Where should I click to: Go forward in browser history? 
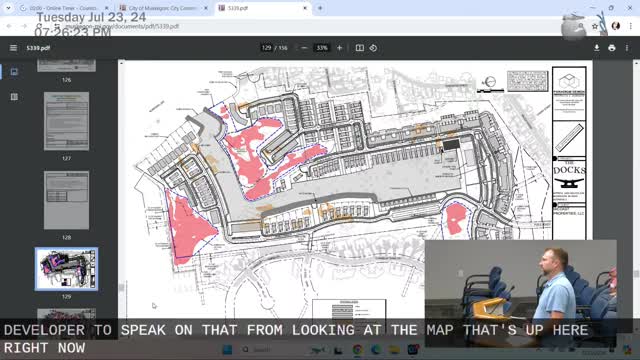[24, 26]
